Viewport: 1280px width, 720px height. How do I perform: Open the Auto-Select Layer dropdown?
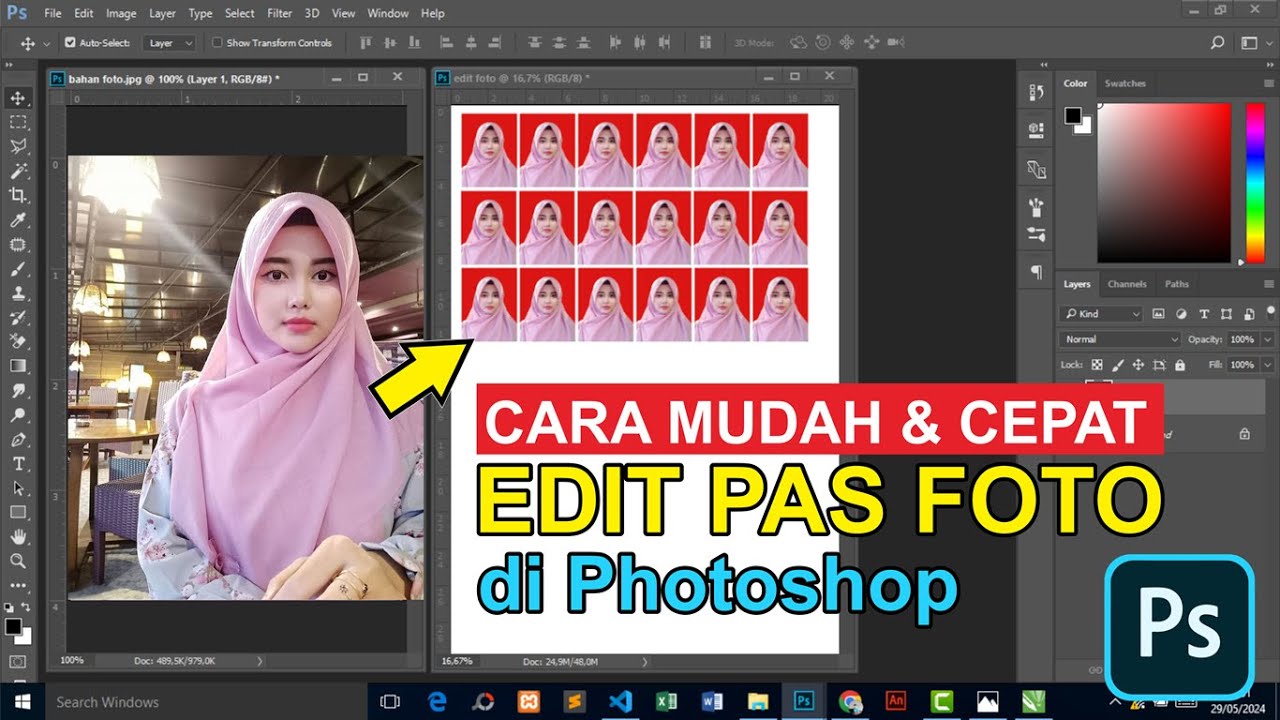169,43
